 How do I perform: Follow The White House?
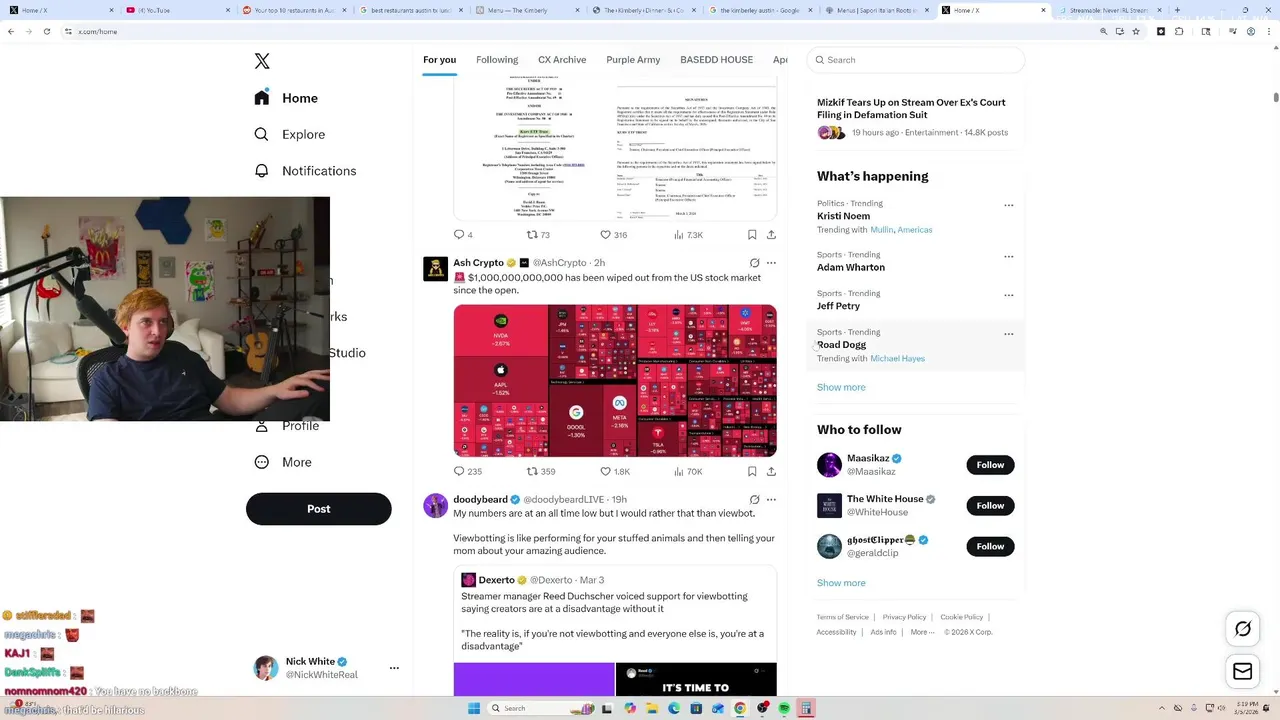(990, 506)
